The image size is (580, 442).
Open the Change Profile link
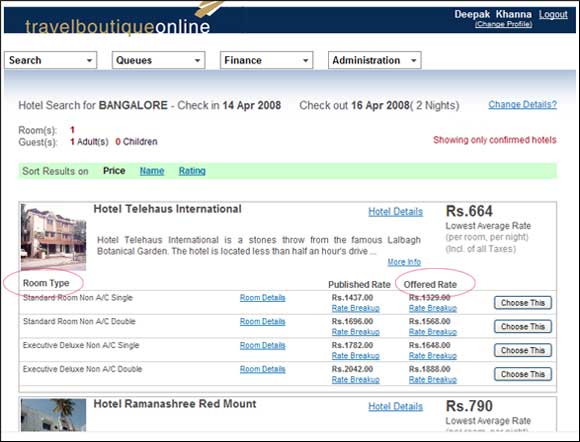[x=504, y=24]
